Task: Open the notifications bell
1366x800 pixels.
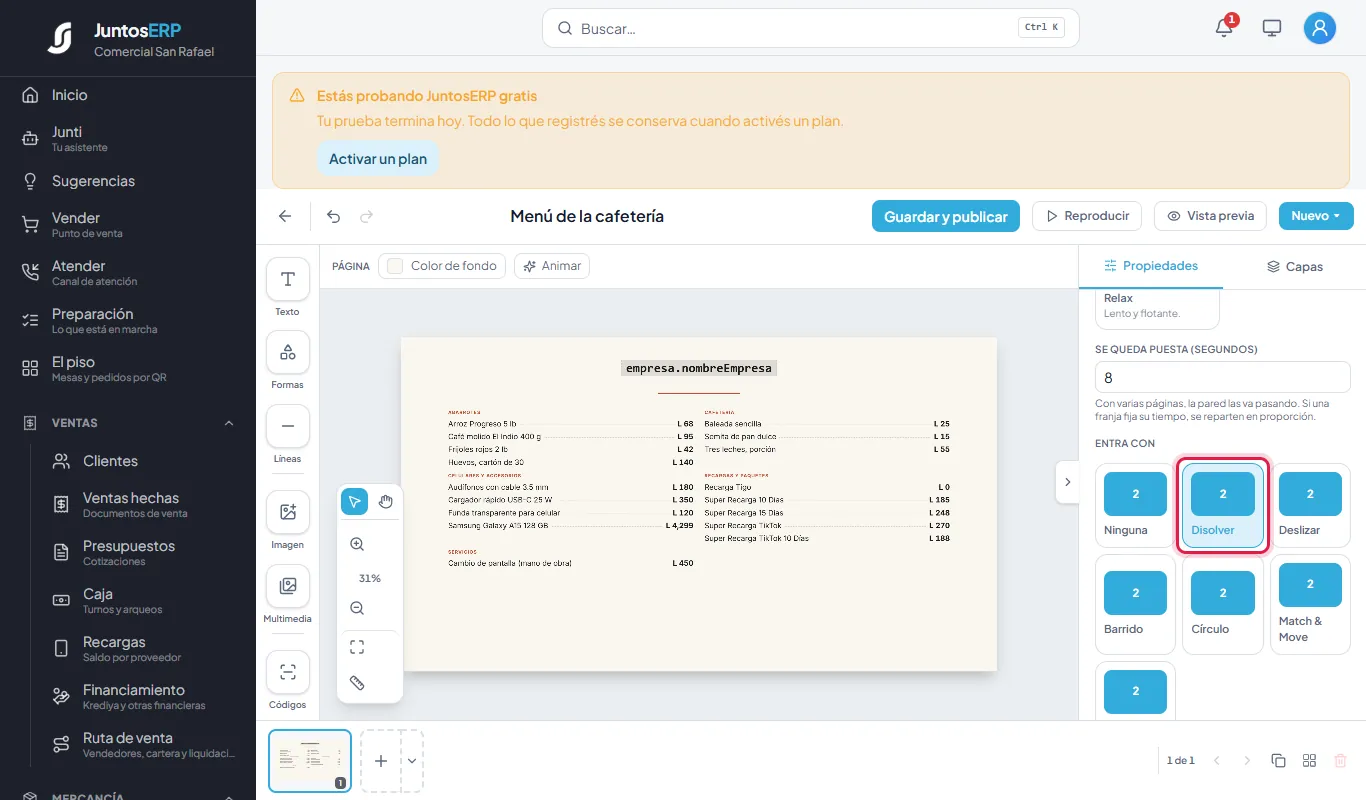Action: pos(1224,28)
